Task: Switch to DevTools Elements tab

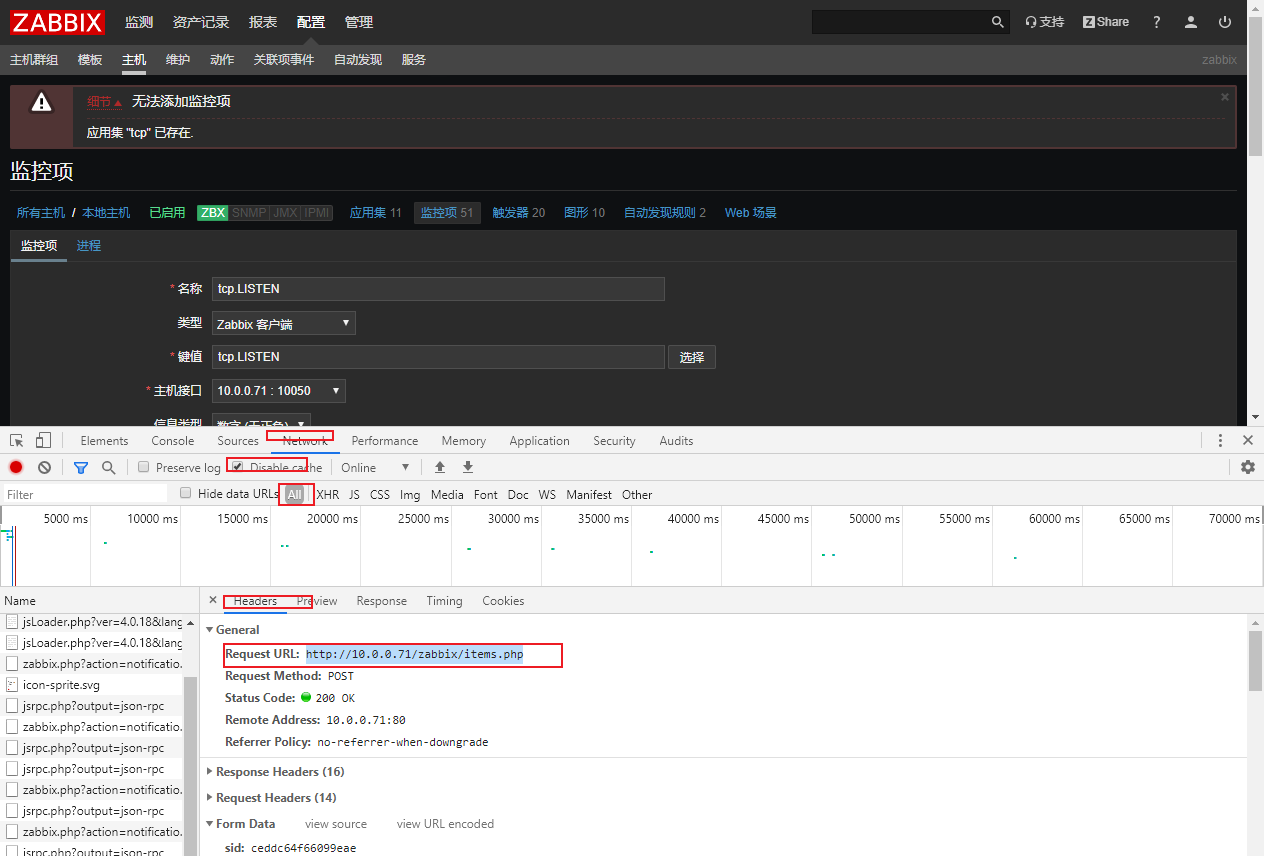Action: tap(104, 441)
